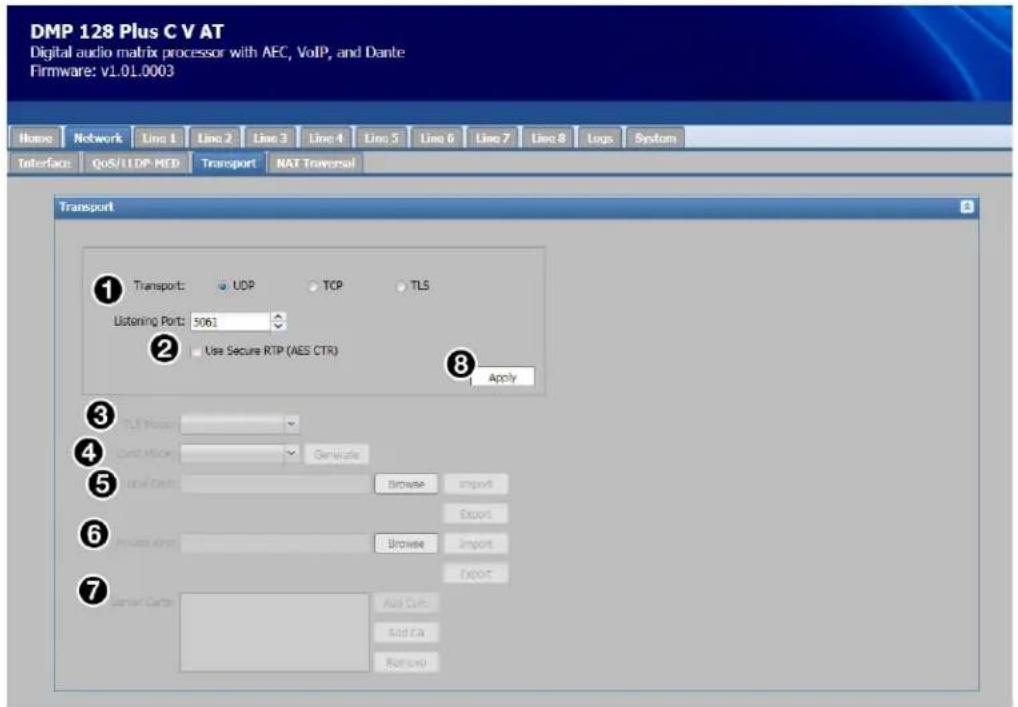Viewport: 1018px width, 707px height.
Task: Open the QoS/LLDP-MED sub-tab
Action: (136, 164)
